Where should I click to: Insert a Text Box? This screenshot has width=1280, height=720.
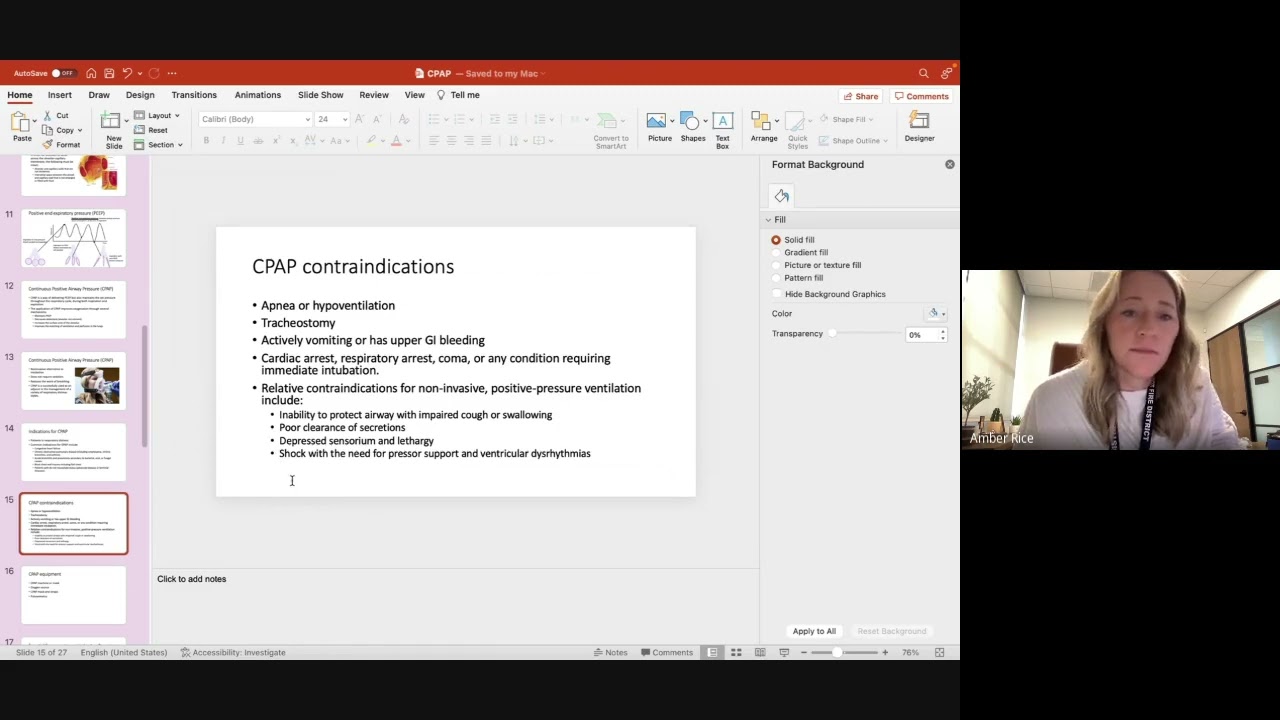pos(722,129)
